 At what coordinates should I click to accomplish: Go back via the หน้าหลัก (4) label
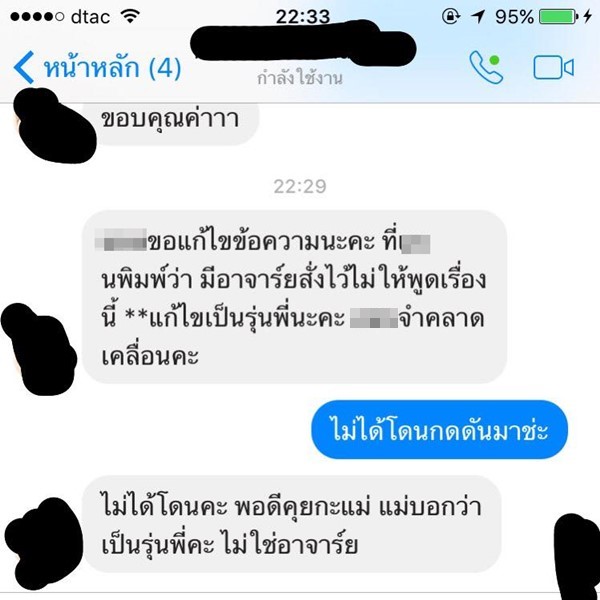[112, 68]
